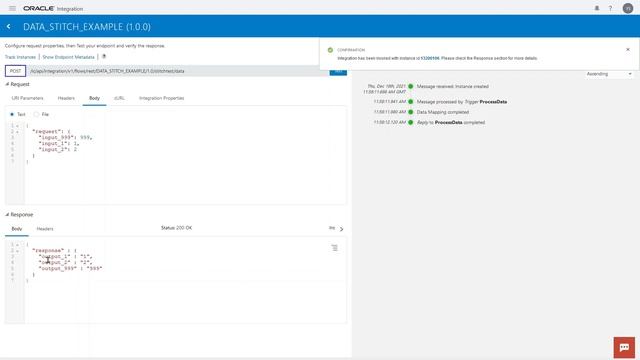Expand the response panel chevron arrow
This screenshot has width=640, height=360.
pos(342,229)
